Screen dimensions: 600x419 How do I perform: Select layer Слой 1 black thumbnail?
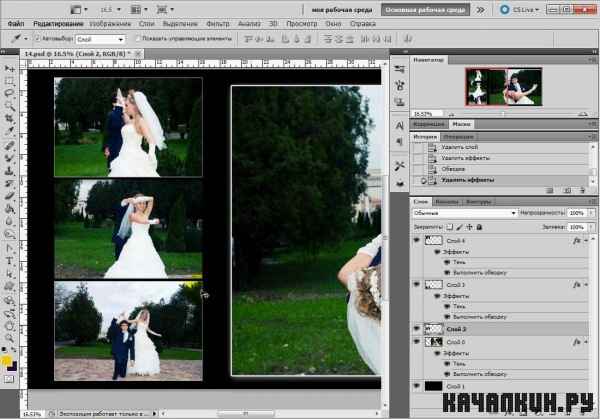[x=434, y=386]
